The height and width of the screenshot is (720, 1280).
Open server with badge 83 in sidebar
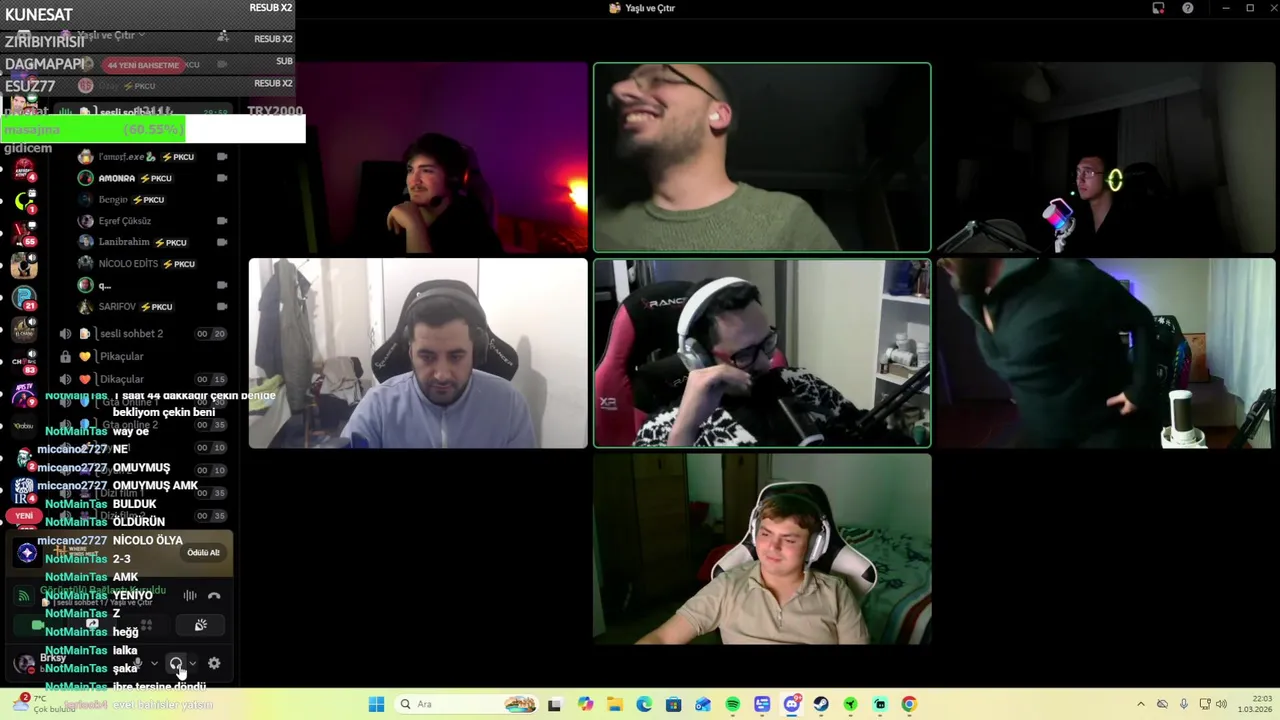coord(24,362)
